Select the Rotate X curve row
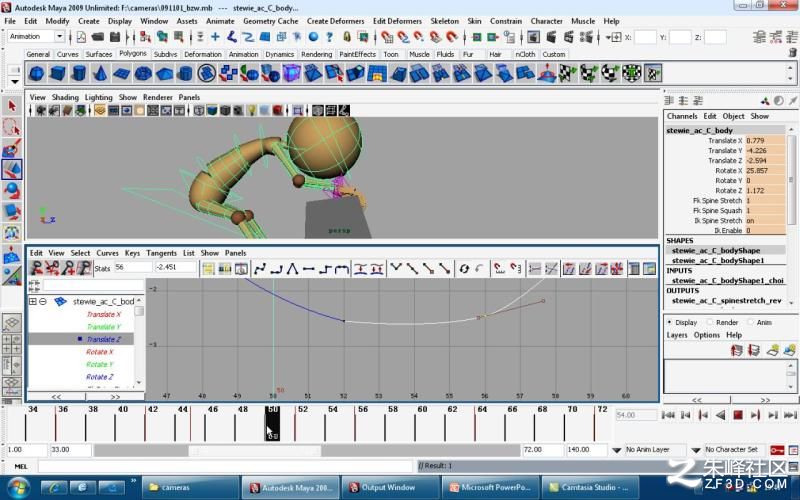Image resolution: width=800 pixels, height=500 pixels. pos(81,352)
